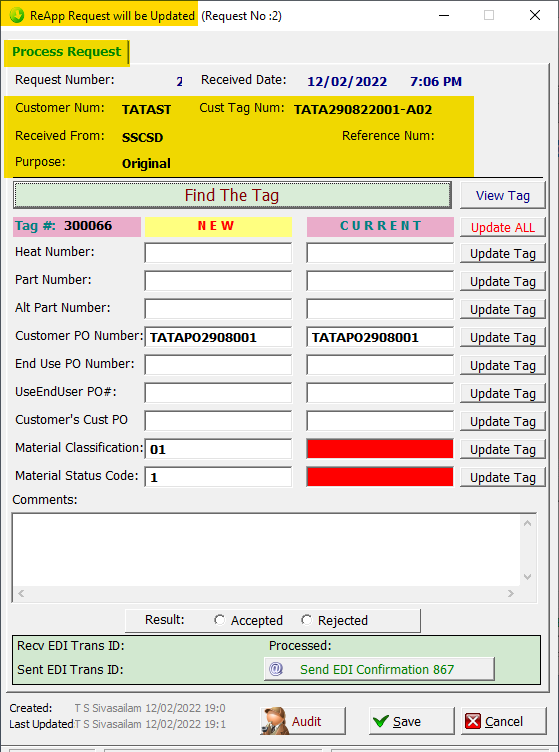
Task: Click the Comments scrollbar up arrow
Action: point(527,523)
